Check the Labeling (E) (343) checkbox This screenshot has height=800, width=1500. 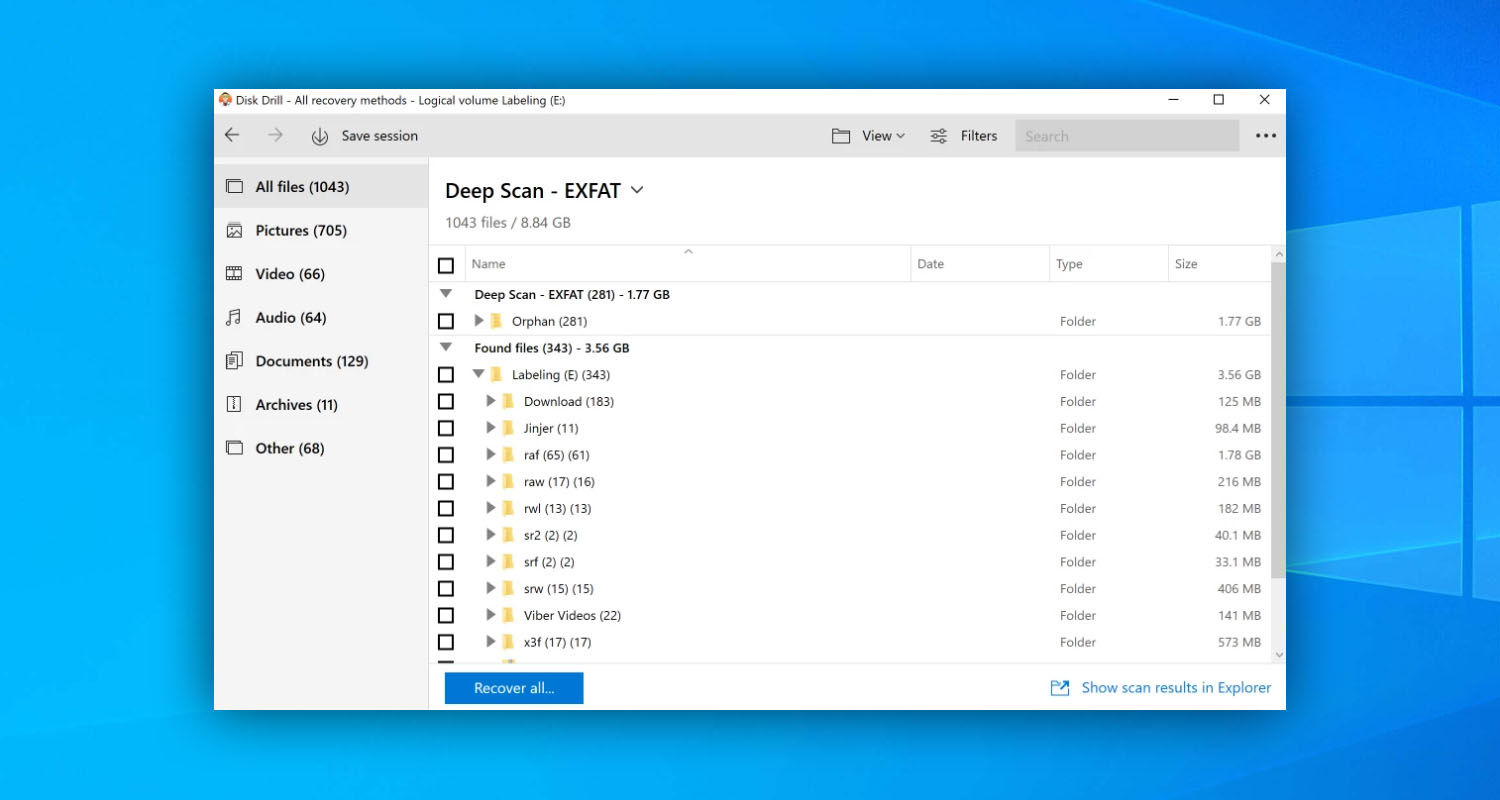446,375
